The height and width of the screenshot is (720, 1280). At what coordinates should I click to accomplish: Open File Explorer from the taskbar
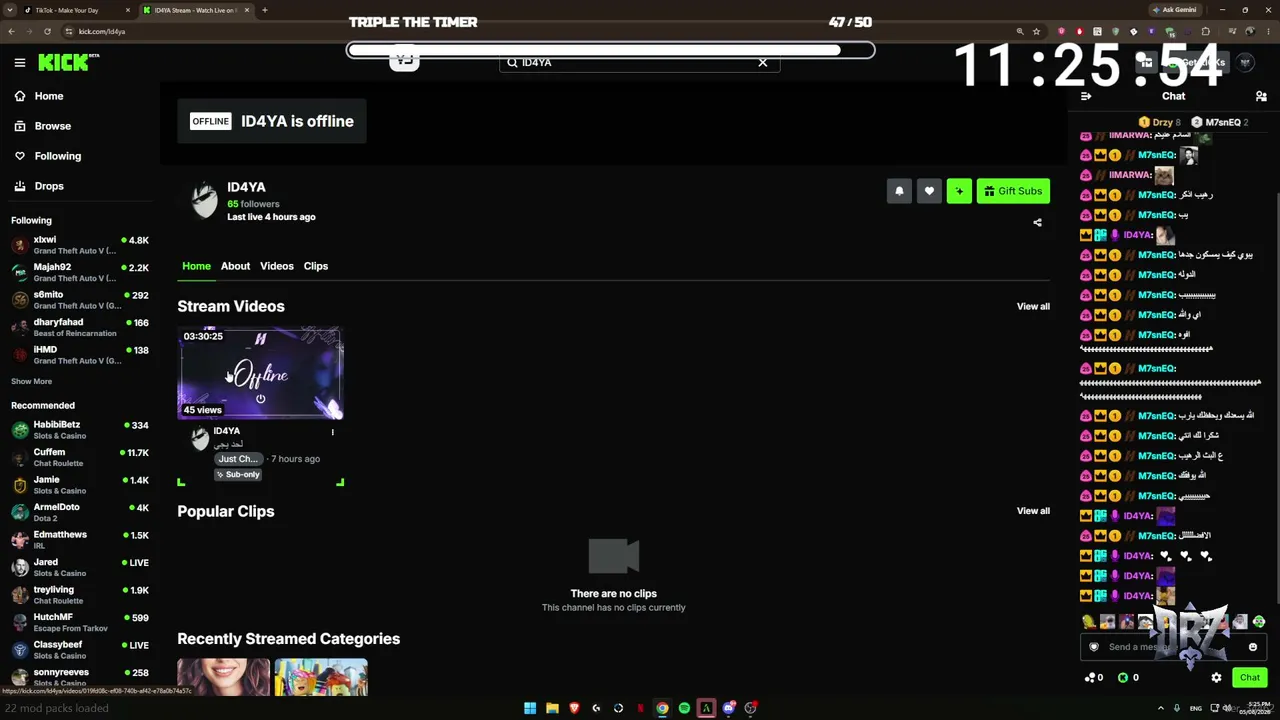(x=552, y=708)
